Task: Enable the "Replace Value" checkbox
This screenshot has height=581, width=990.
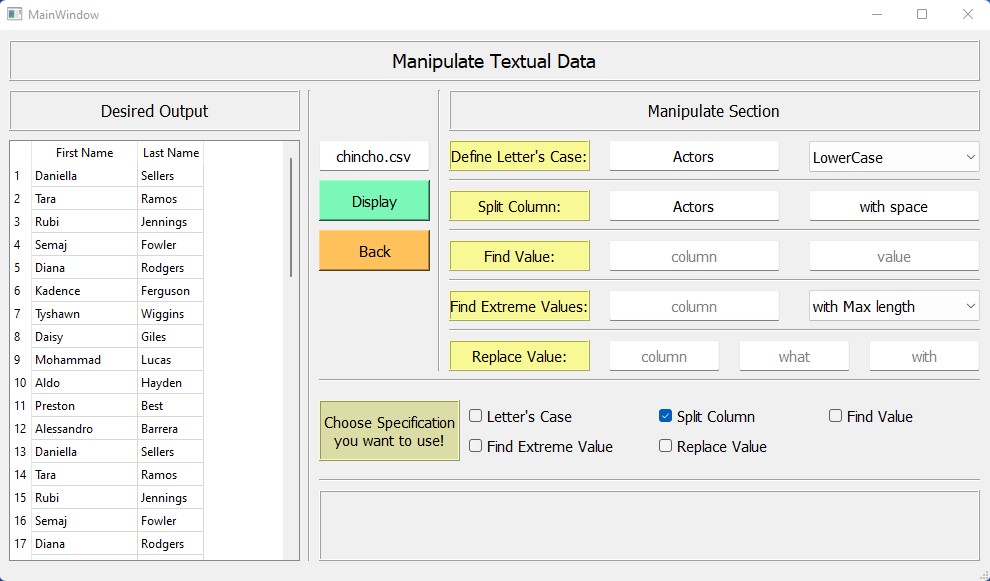Action: click(665, 447)
